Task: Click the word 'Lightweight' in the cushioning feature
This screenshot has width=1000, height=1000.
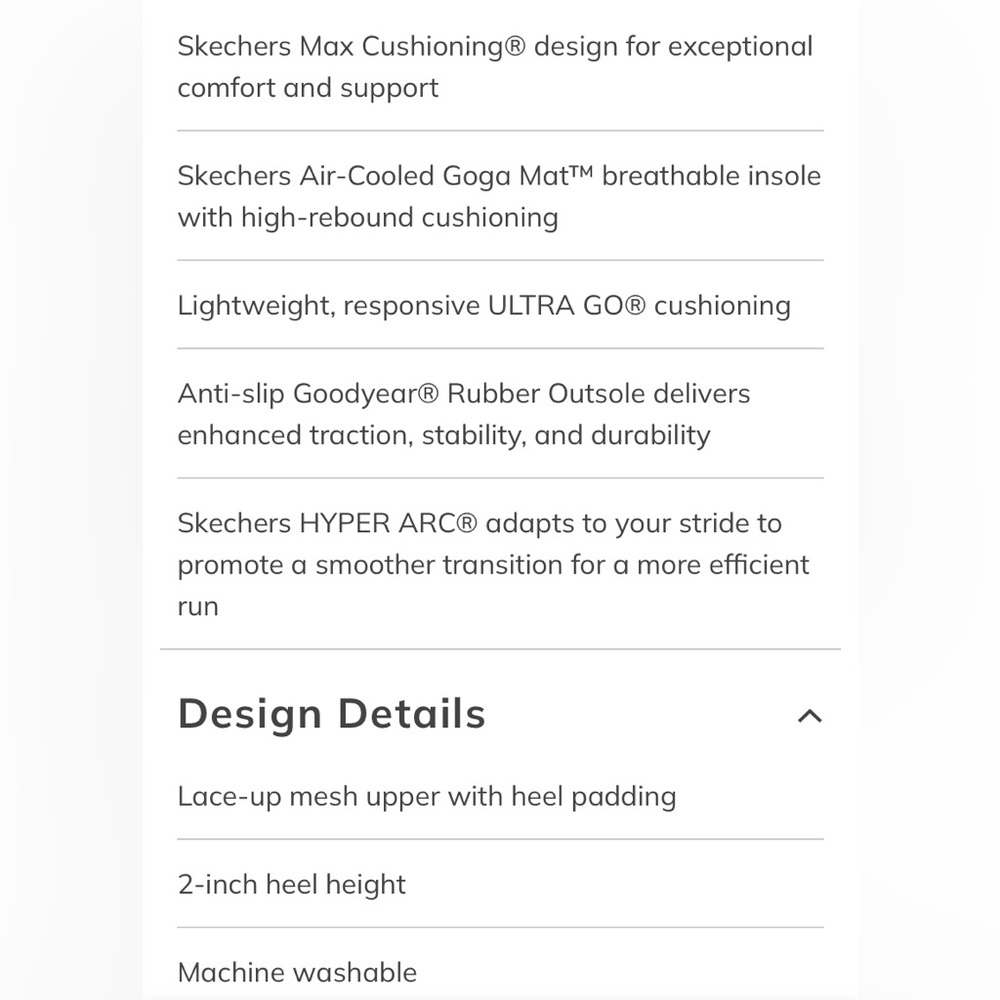Action: tap(254, 306)
